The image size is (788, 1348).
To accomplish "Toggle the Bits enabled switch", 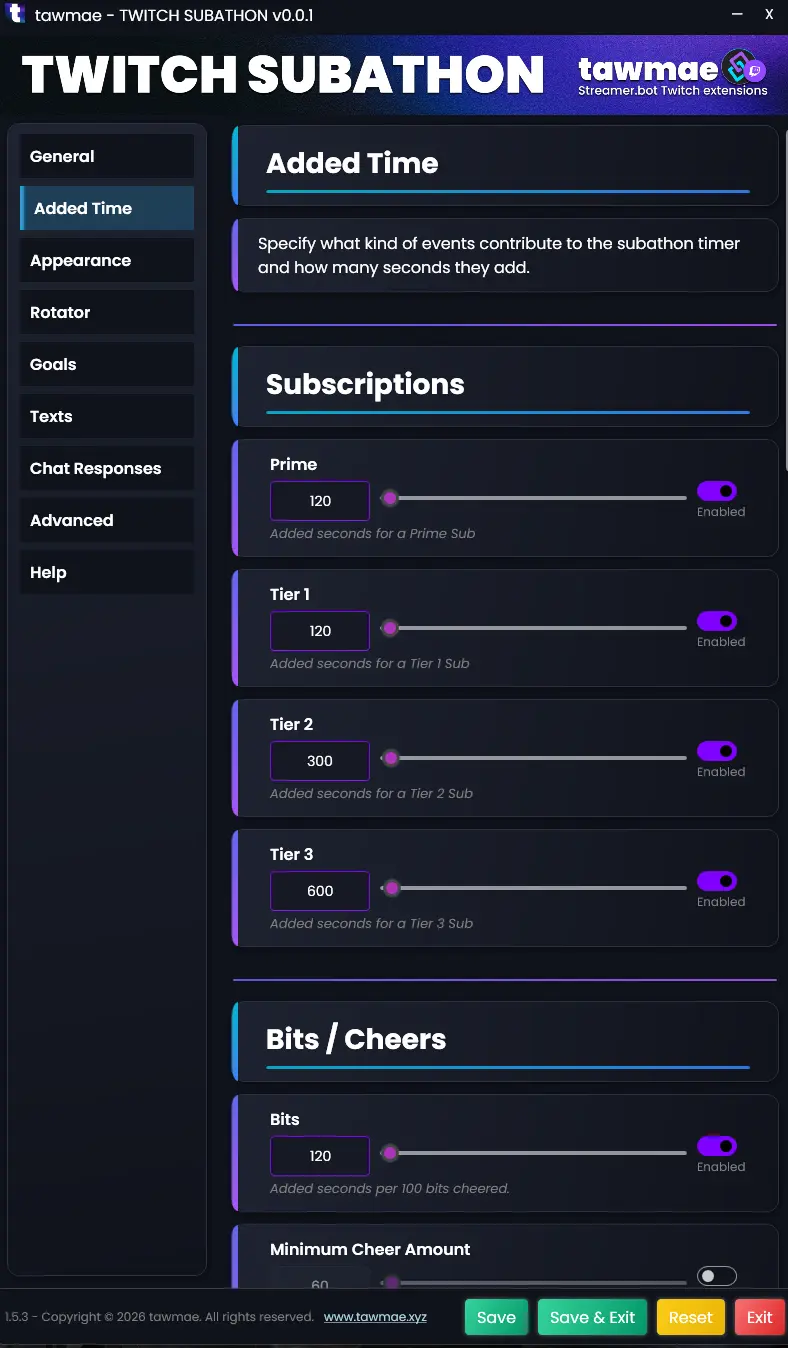I will tap(717, 1146).
